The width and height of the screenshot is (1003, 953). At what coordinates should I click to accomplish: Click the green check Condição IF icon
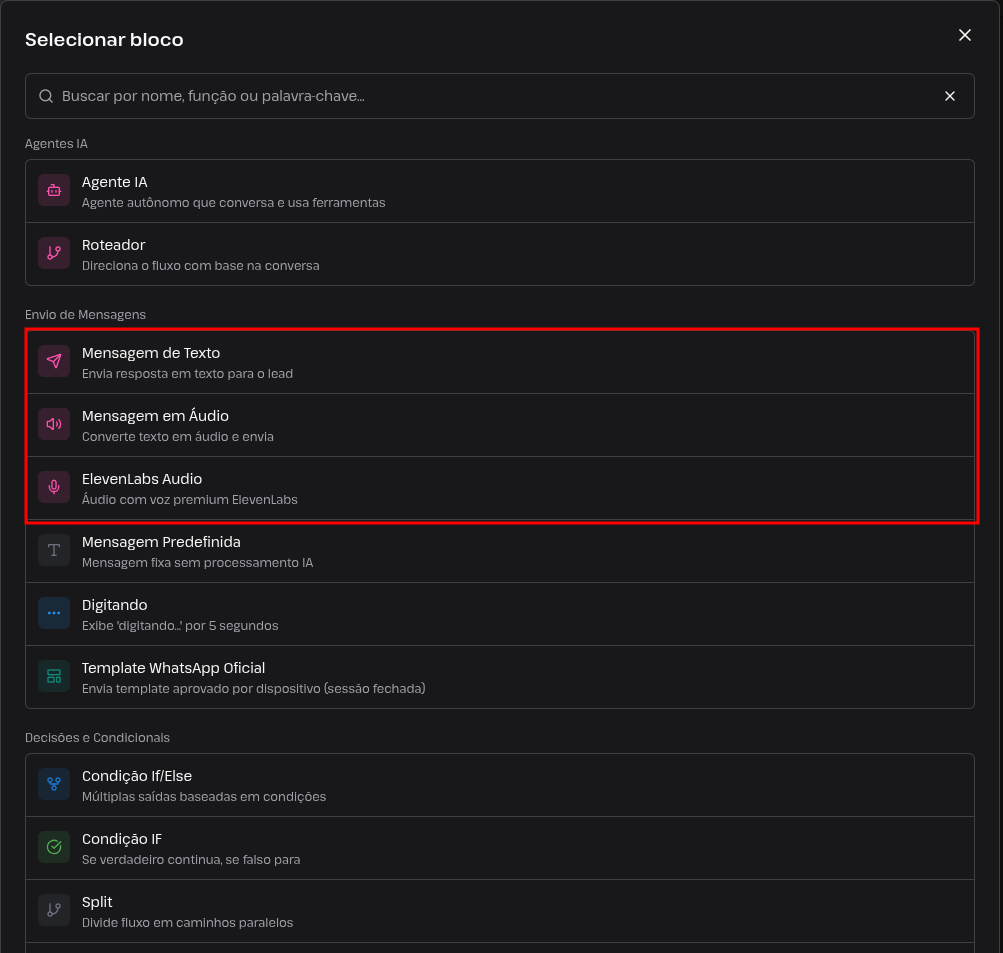pyautogui.click(x=54, y=847)
